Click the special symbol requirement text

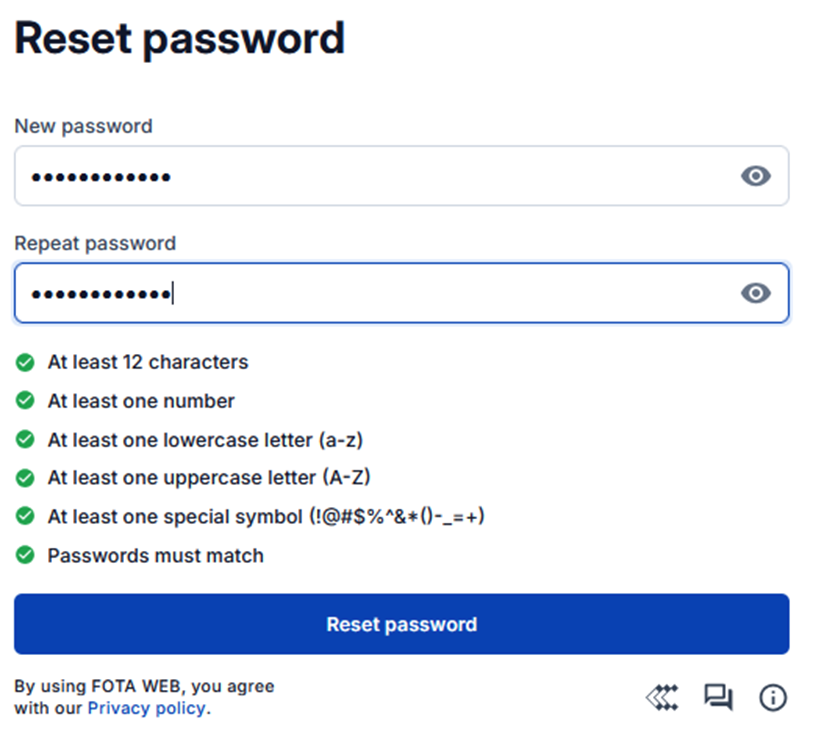click(x=266, y=517)
